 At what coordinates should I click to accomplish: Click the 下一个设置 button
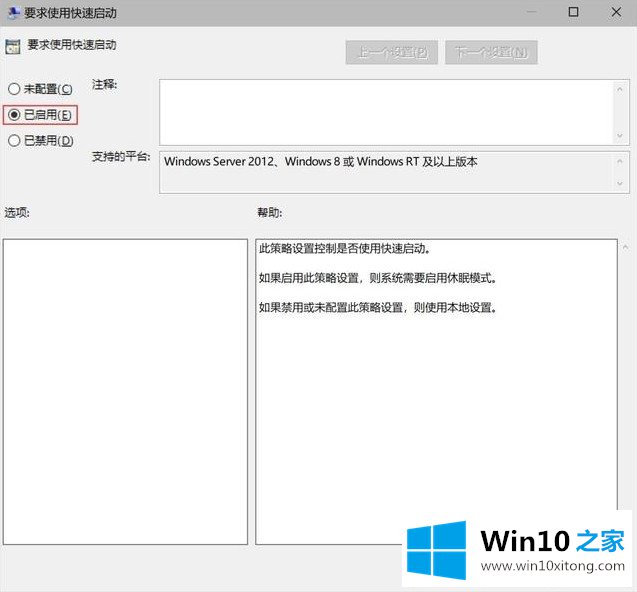click(x=491, y=52)
